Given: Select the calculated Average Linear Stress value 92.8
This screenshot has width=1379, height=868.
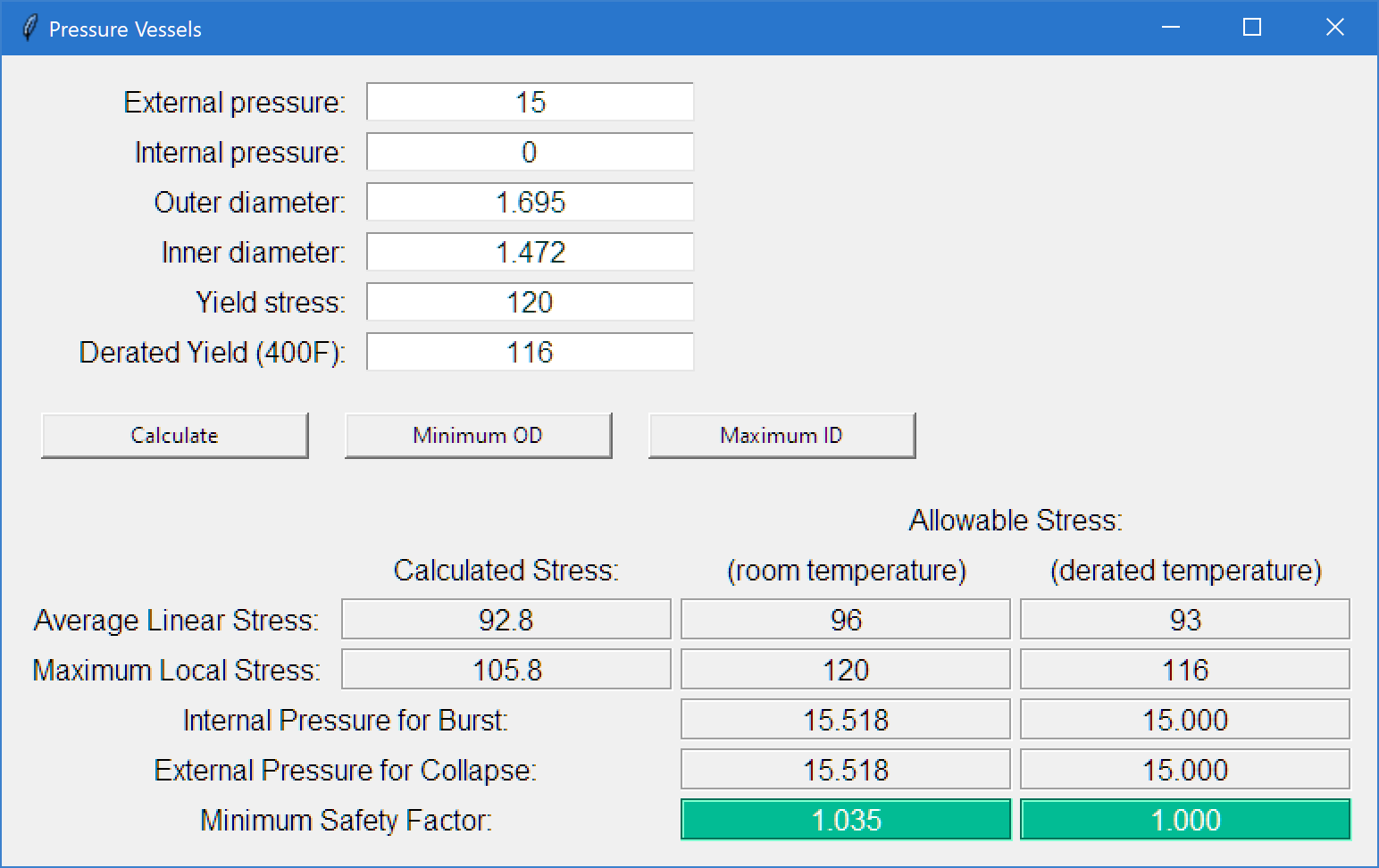Looking at the screenshot, I should tap(506, 620).
